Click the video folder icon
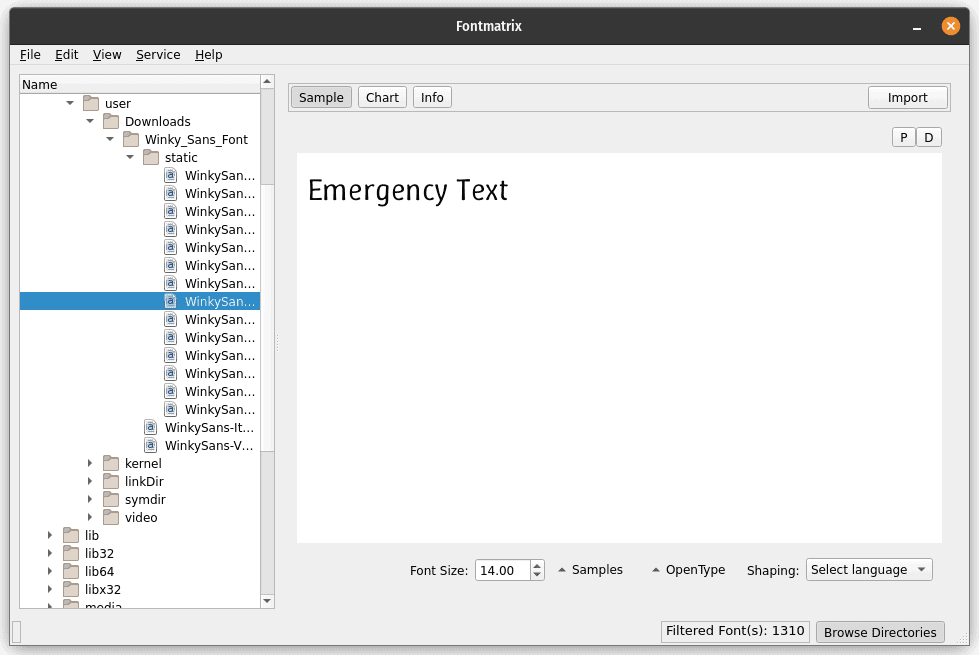This screenshot has height=655, width=979. pos(111,517)
